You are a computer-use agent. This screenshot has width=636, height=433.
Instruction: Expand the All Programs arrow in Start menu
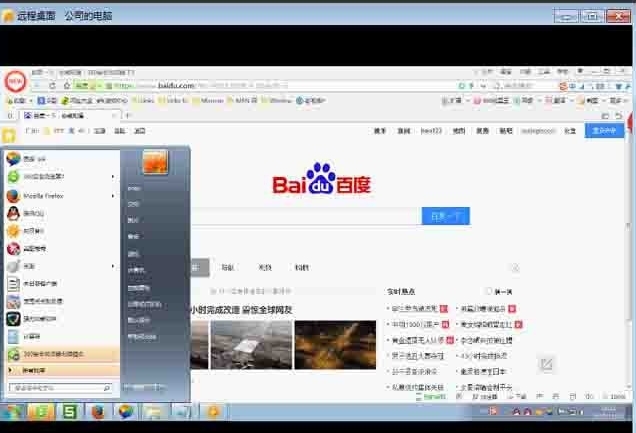11,370
